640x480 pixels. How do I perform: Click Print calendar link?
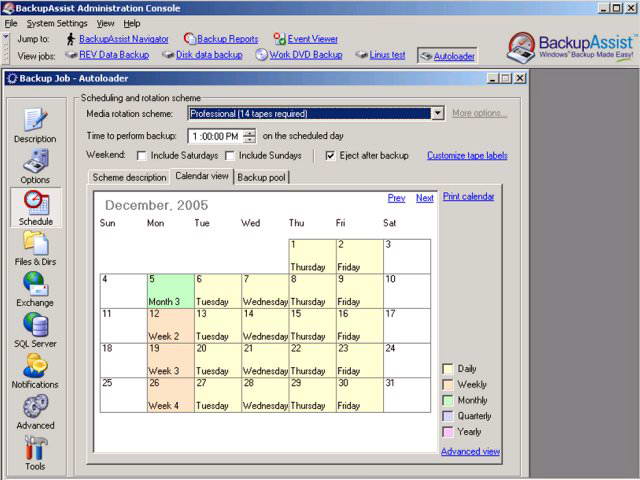pyautogui.click(x=468, y=196)
